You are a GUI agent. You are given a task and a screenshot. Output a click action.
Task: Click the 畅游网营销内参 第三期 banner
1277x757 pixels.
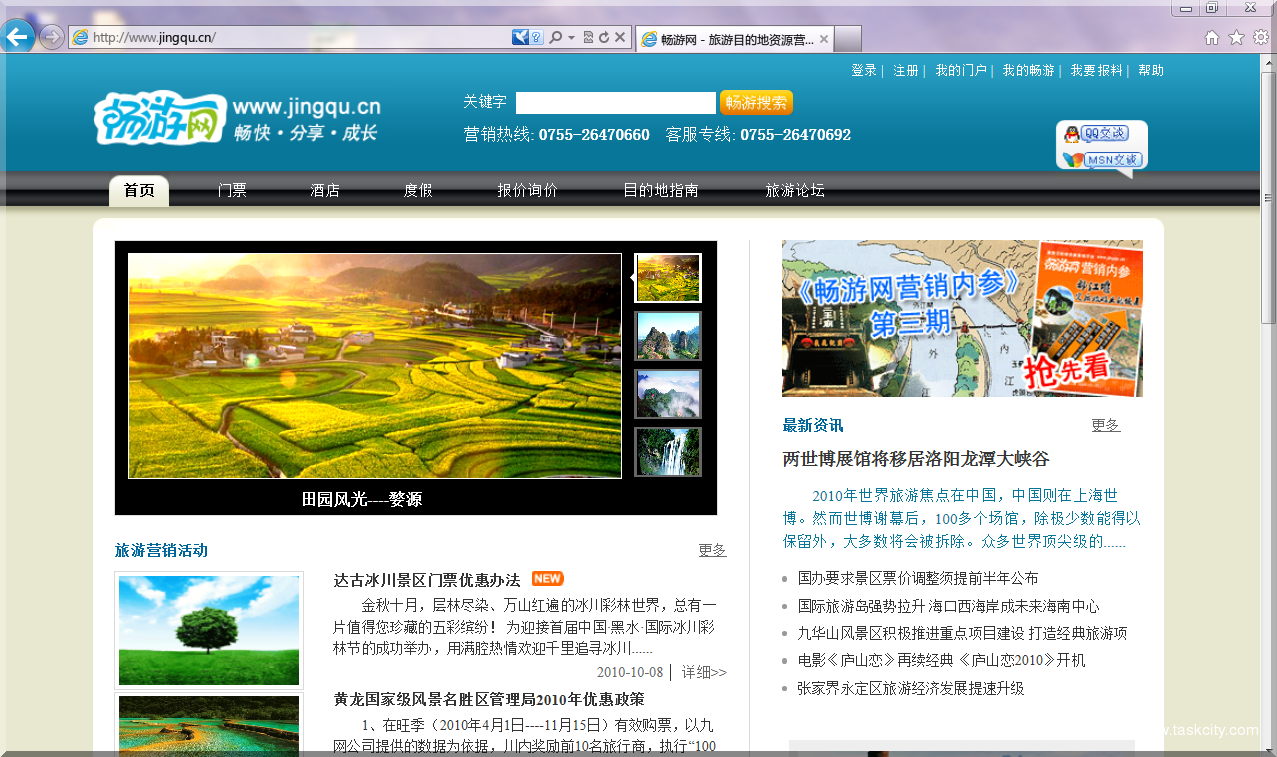pyautogui.click(x=962, y=318)
